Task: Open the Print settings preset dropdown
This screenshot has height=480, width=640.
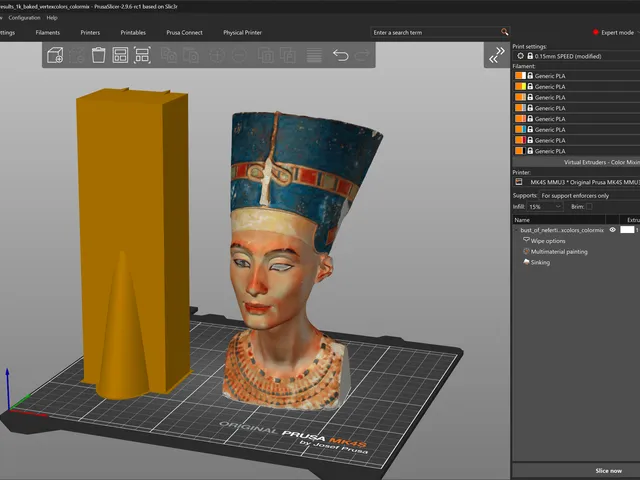Action: point(576,56)
